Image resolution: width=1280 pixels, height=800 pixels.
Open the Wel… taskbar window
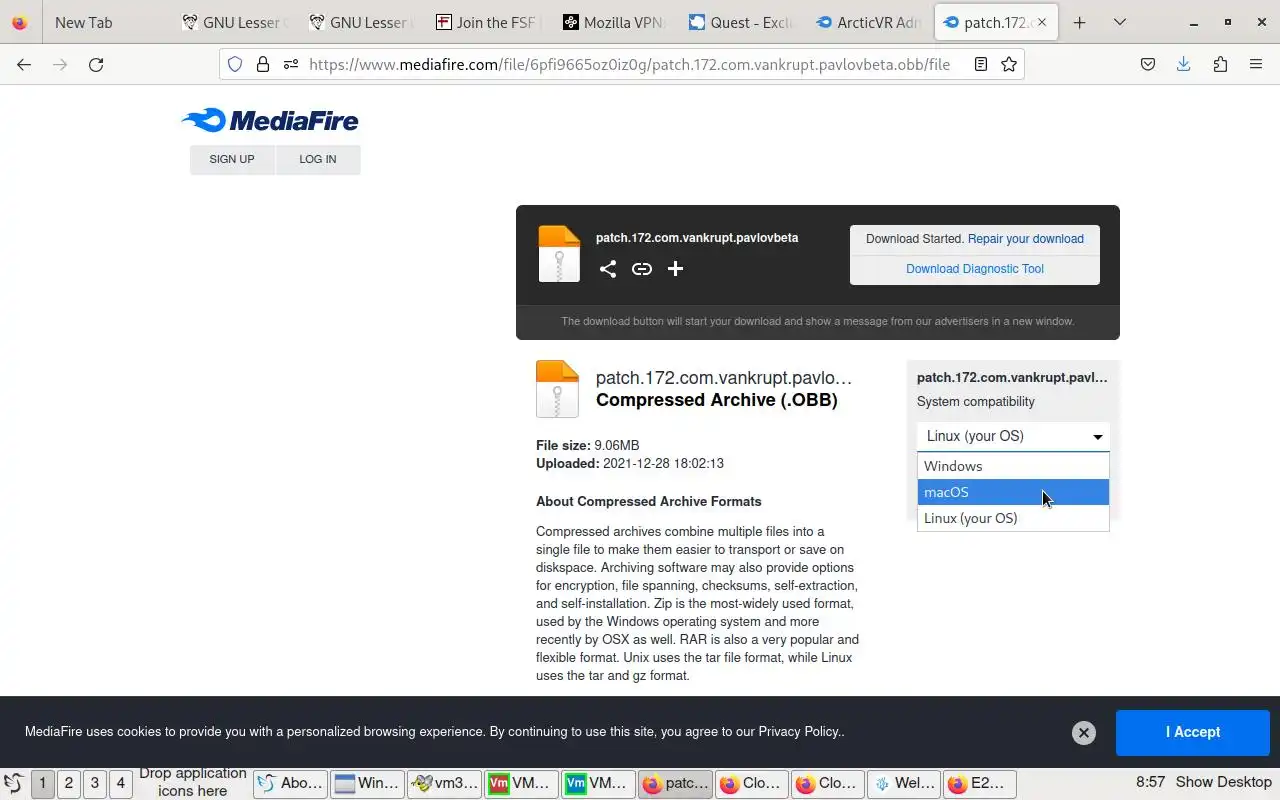[x=903, y=783]
